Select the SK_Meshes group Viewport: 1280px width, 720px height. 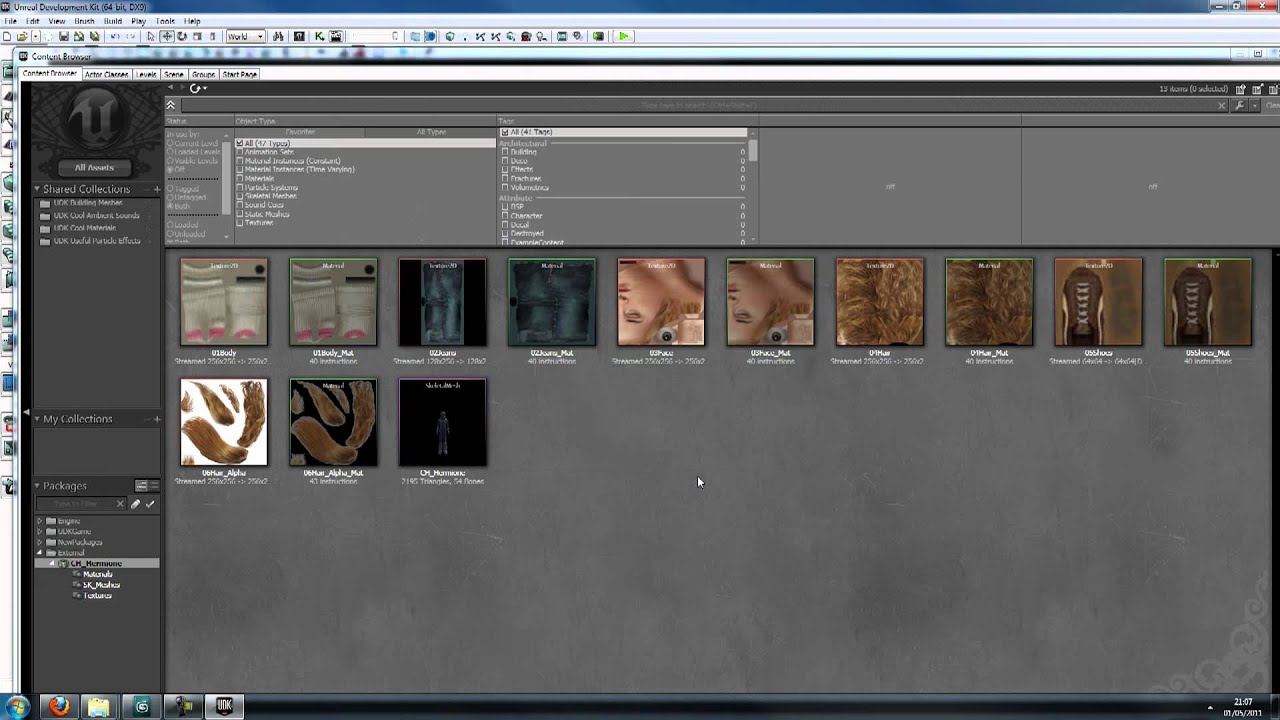click(101, 585)
